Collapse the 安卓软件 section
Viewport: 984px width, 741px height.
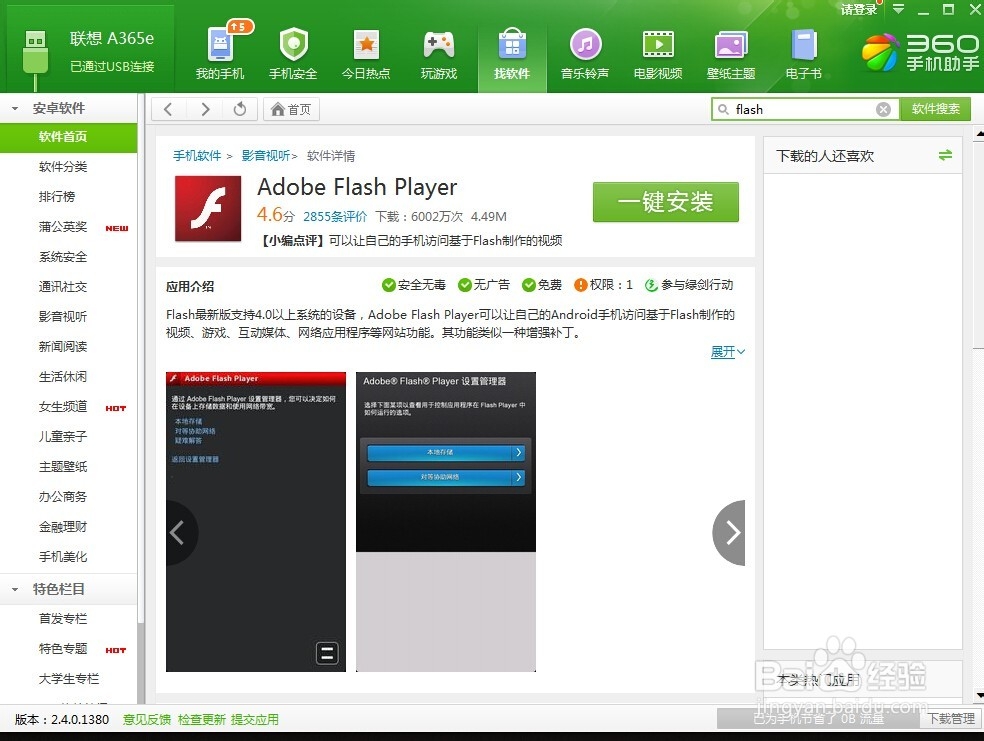click(15, 109)
